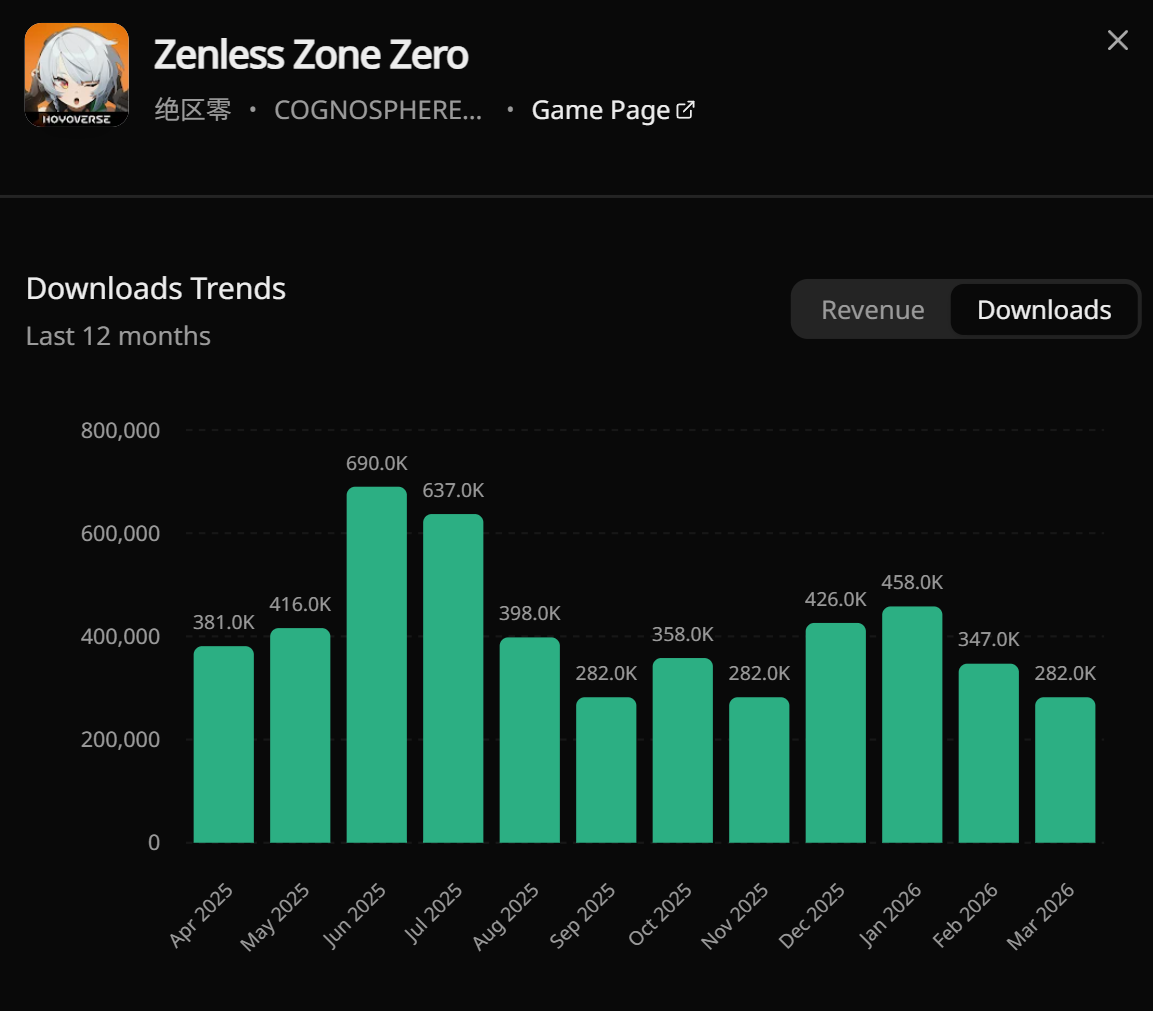Click the Oct 2025 axis label
This screenshot has width=1153, height=1011.
pyautogui.click(x=660, y=915)
